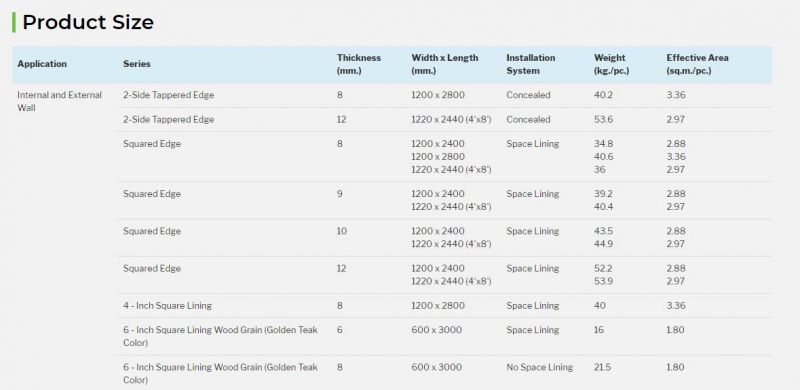Select the 6-Inch Wood Grain series with No Space Lining
Screen dimensions: 800x390
pos(220,374)
